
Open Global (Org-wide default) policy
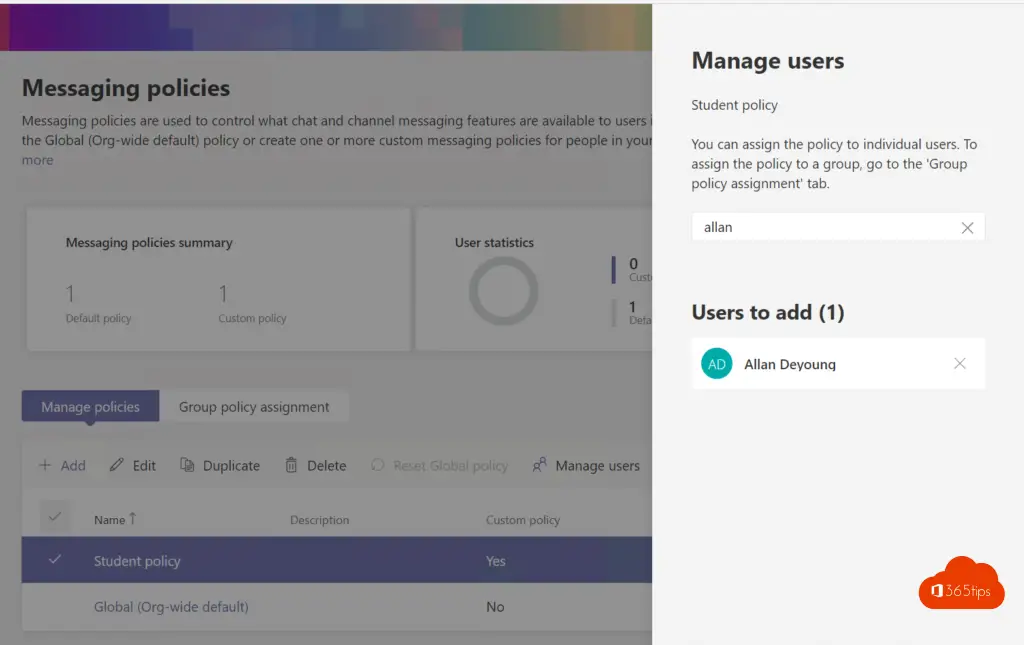coord(171,607)
